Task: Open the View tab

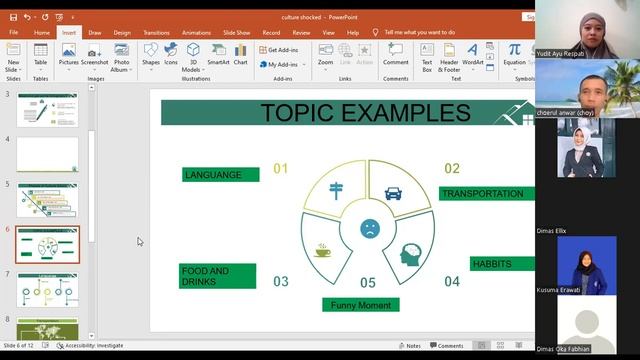Action: (329, 32)
